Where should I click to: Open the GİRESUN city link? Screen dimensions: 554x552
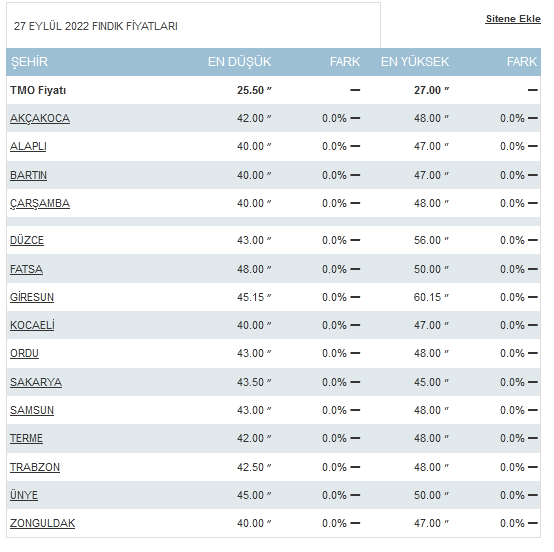click(x=32, y=297)
